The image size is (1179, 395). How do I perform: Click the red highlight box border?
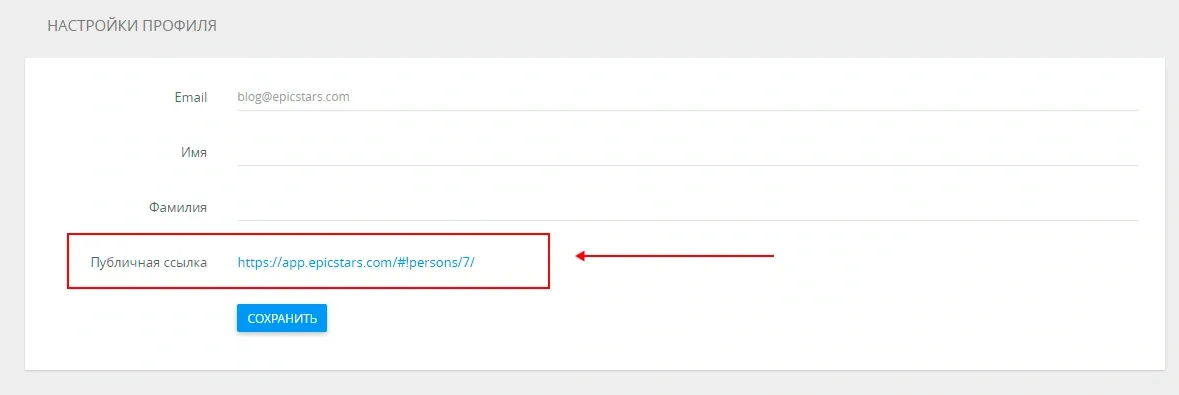[308, 234]
